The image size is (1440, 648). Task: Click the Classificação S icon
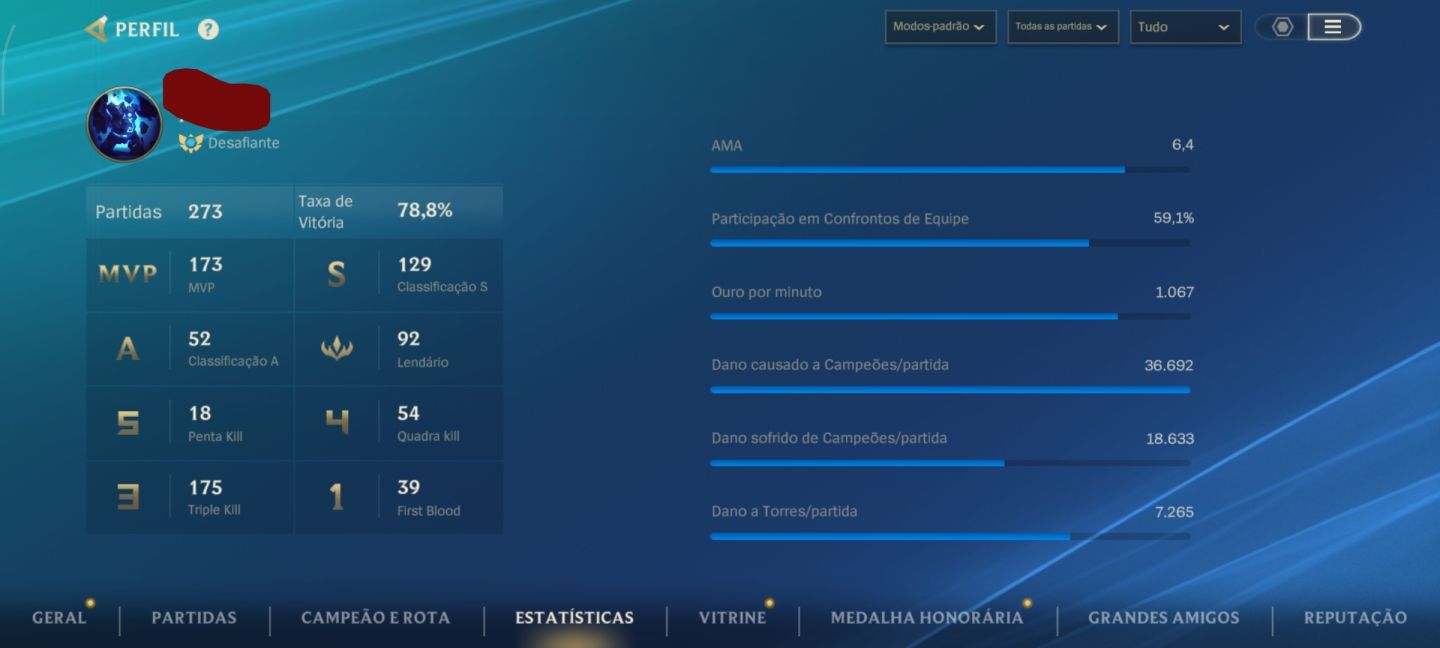336,275
